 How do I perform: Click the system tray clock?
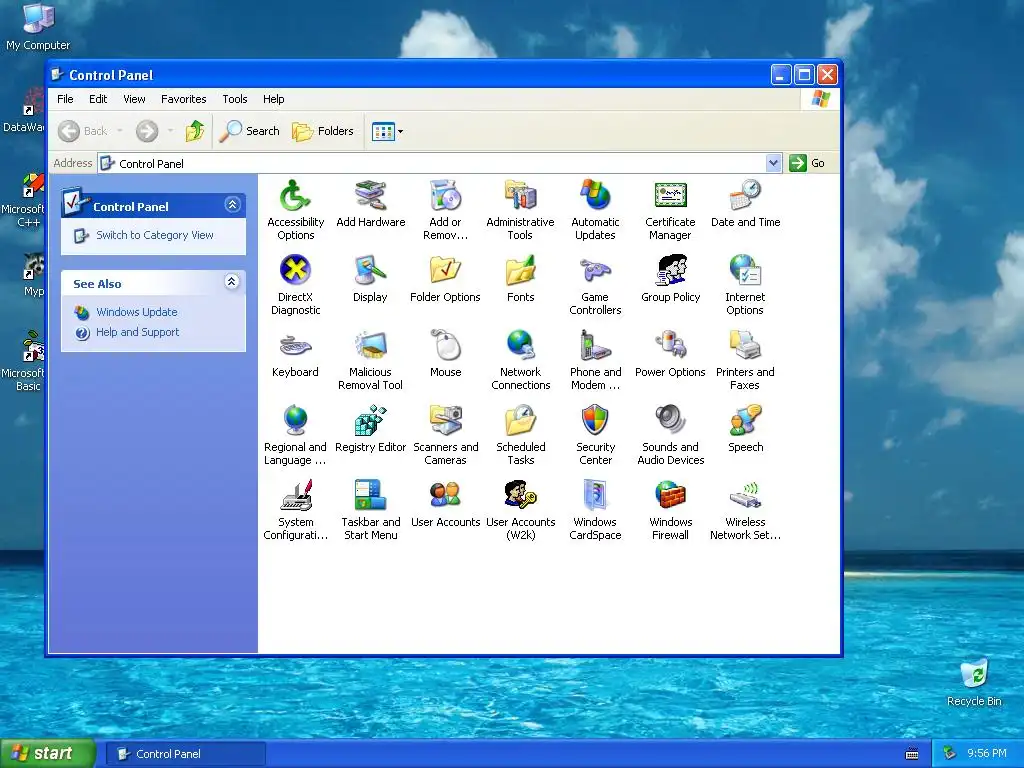[986, 754]
